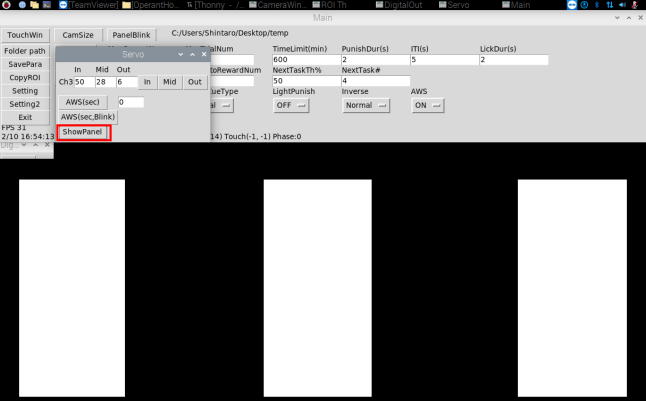
Task: Expand the Inverse Normal dropdown
Action: pyautogui.click(x=365, y=105)
